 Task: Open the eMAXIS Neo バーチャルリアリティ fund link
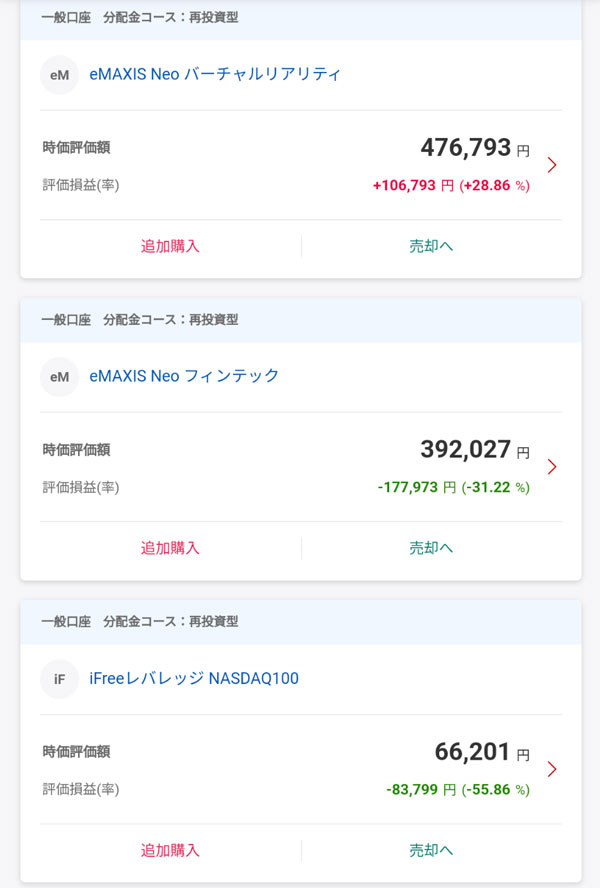pos(215,74)
